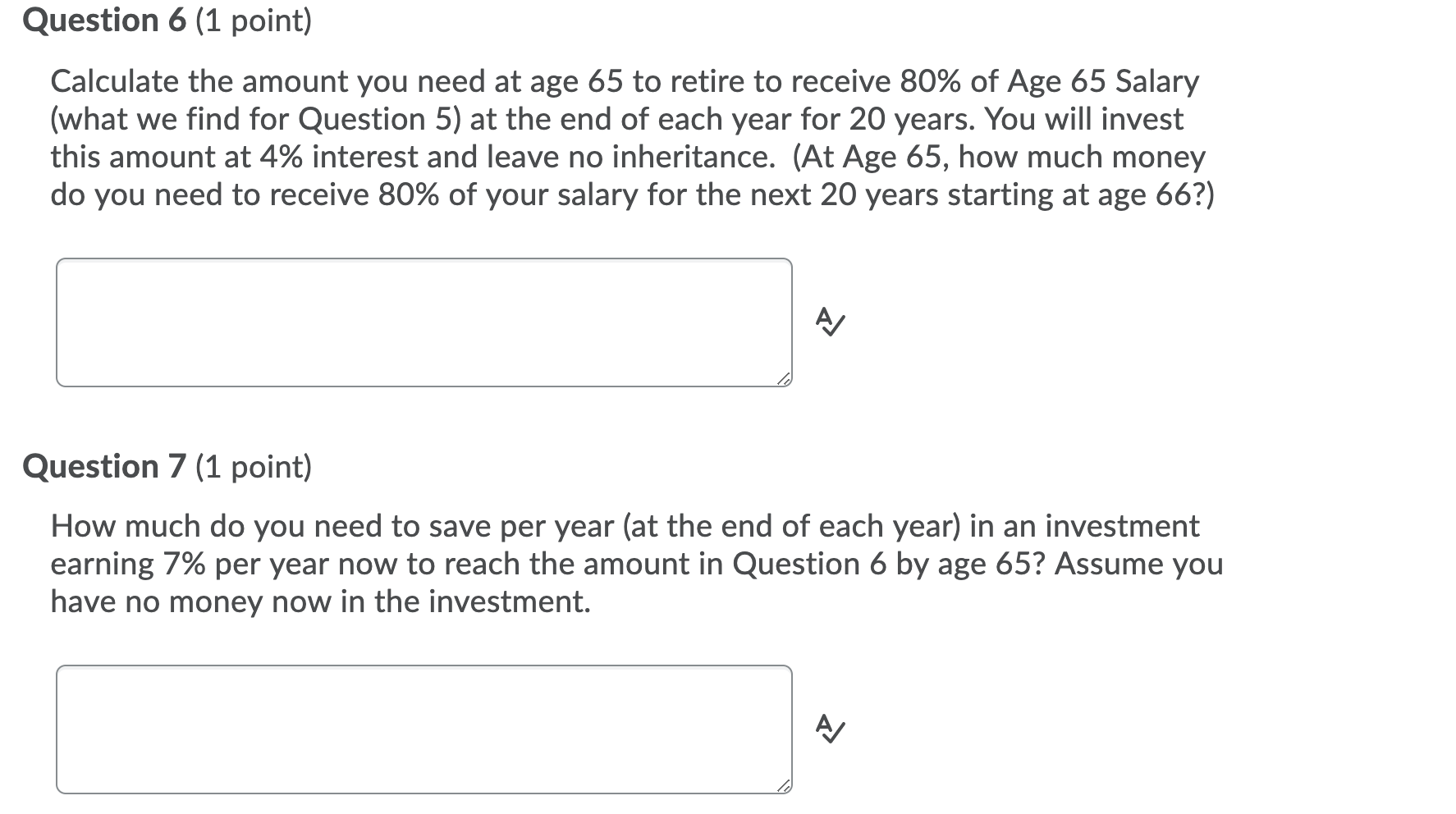This screenshot has height=814, width=1456.
Task: Click the bottom-right corner grip of the top textarea
Action: click(782, 377)
